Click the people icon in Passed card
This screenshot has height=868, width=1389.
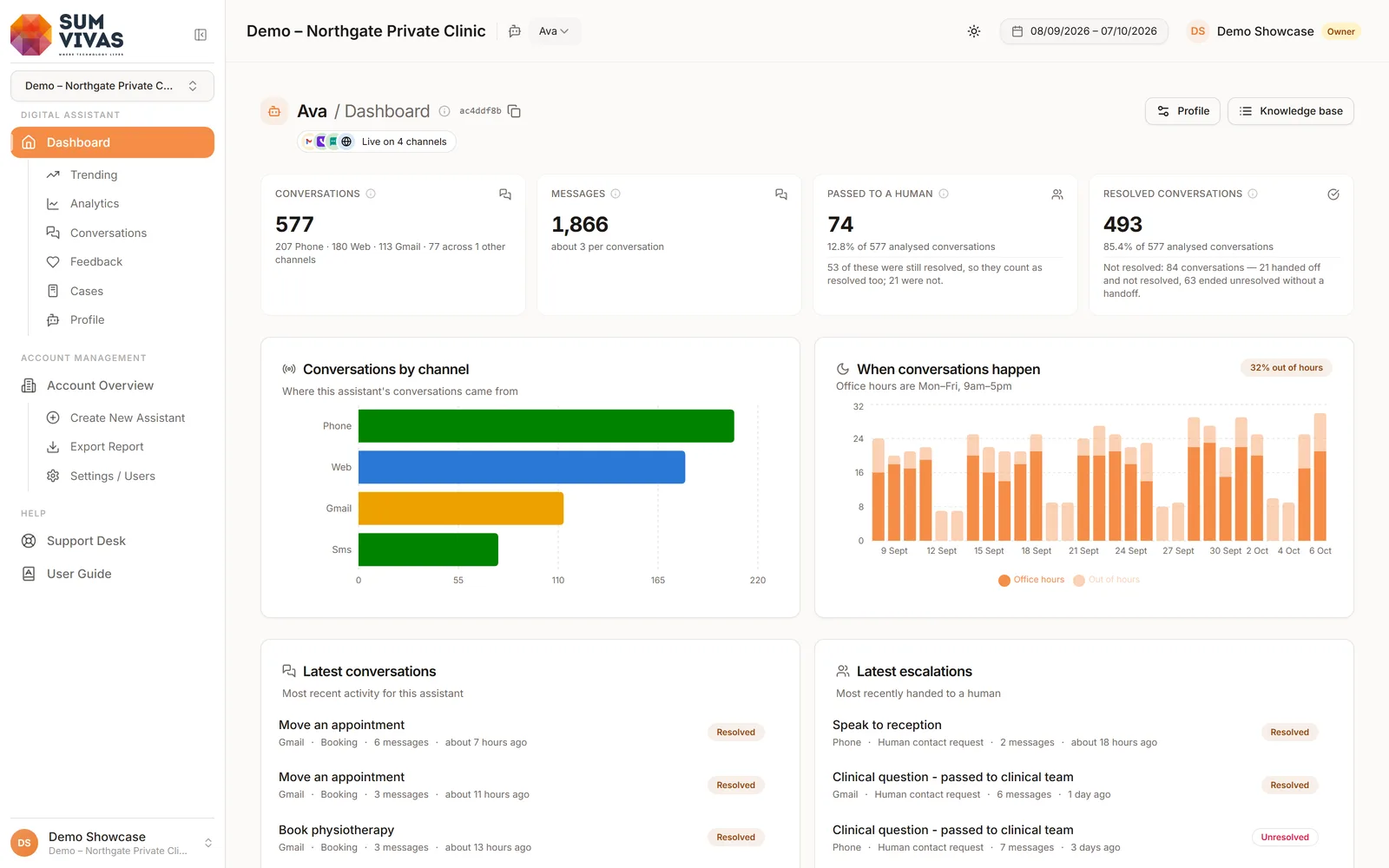[1057, 194]
